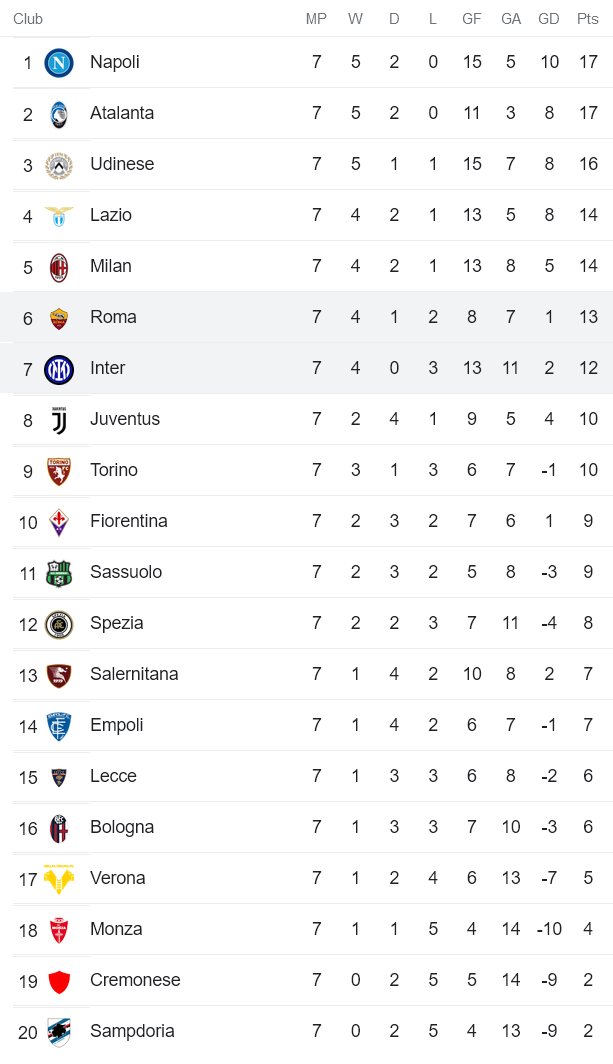Click the Lazio eagle logo

click(x=59, y=216)
